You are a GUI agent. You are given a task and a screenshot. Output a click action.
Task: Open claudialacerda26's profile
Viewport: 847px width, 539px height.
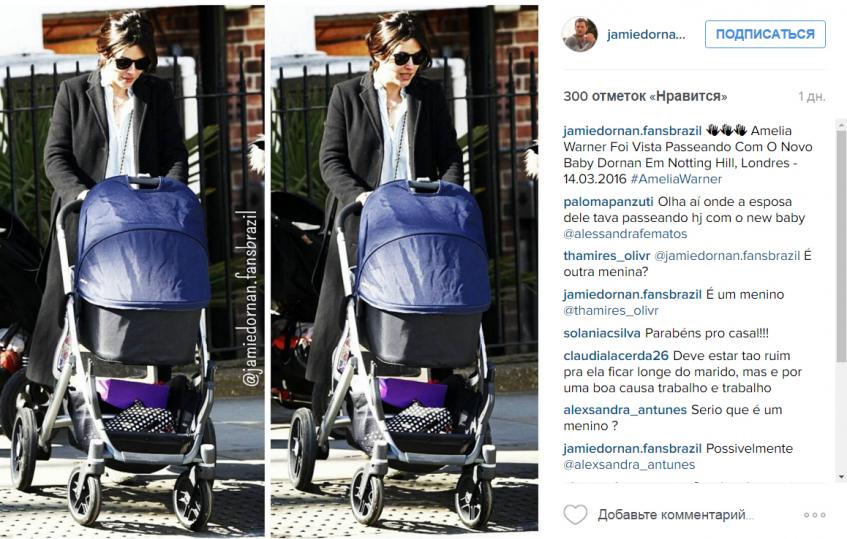tap(616, 356)
